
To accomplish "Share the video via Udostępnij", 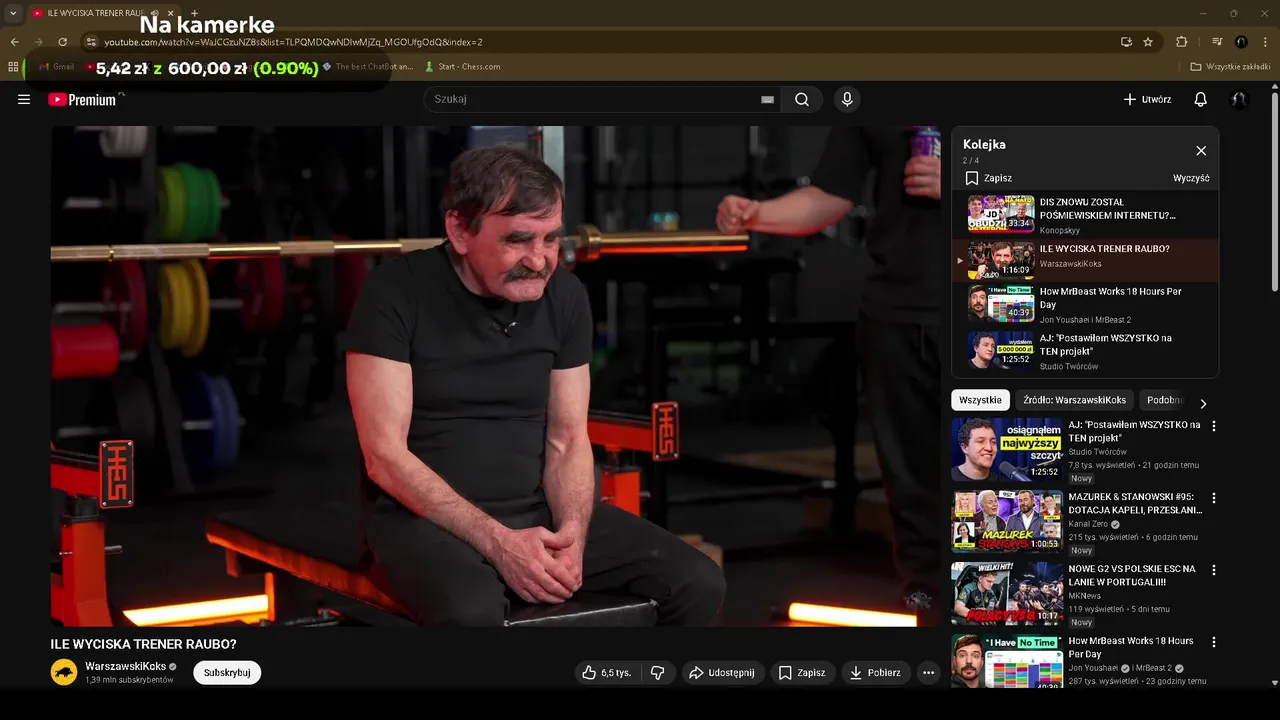I will click(x=721, y=673).
